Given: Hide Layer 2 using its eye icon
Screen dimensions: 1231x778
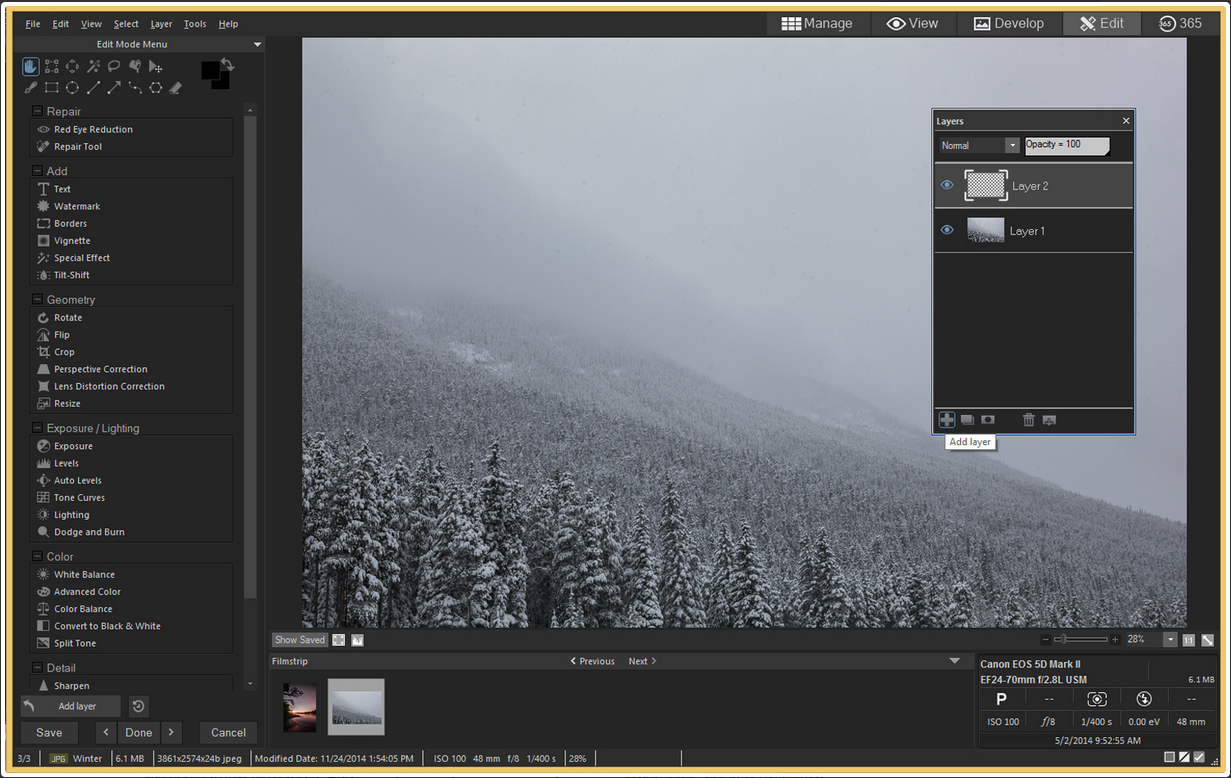Looking at the screenshot, I should coord(947,185).
